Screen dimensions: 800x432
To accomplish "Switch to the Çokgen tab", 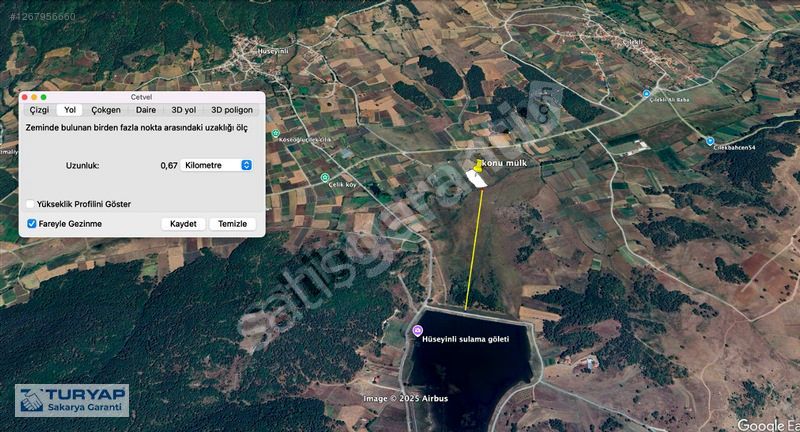I will click(x=106, y=110).
